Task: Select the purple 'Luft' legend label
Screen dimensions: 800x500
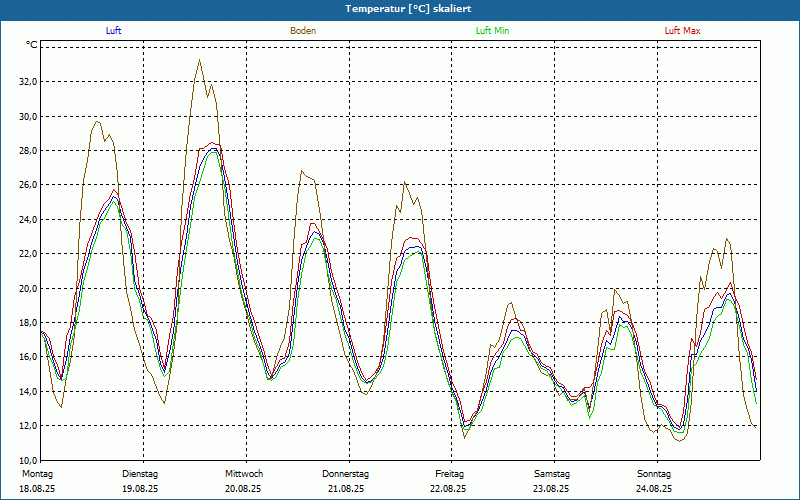Action: (x=114, y=31)
